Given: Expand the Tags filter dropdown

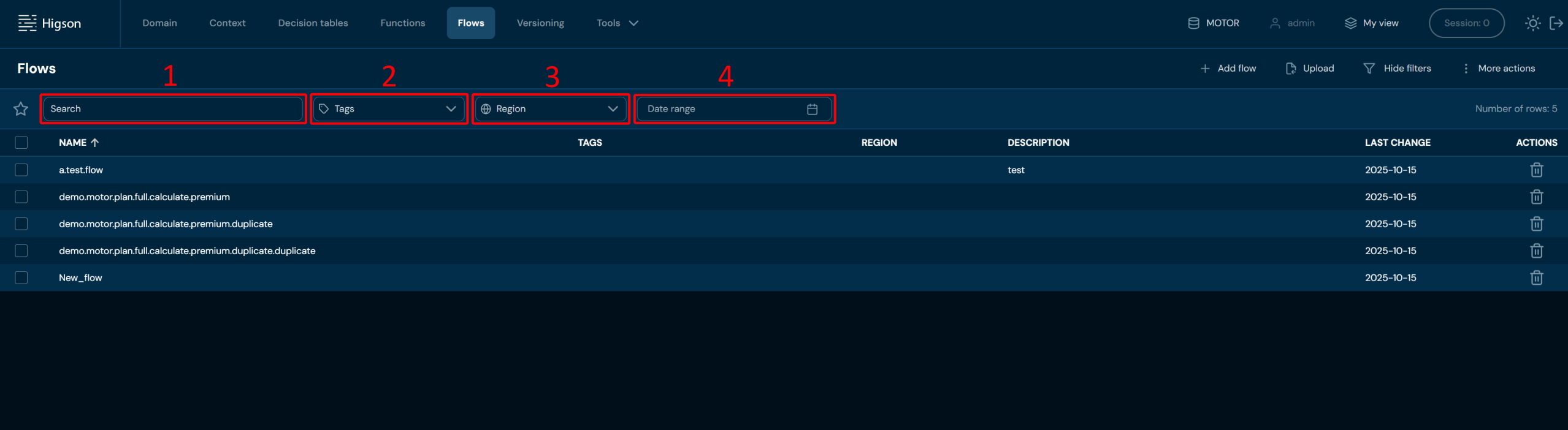Looking at the screenshot, I should 389,109.
